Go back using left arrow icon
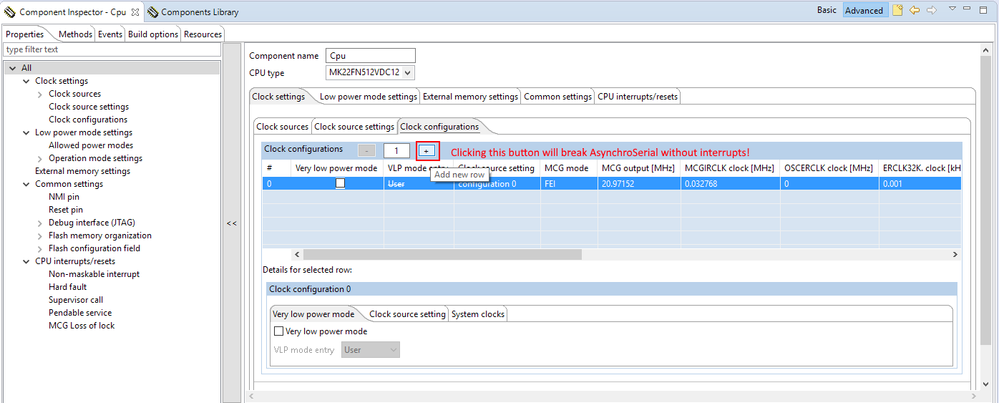The width and height of the screenshot is (999, 403). point(914,10)
